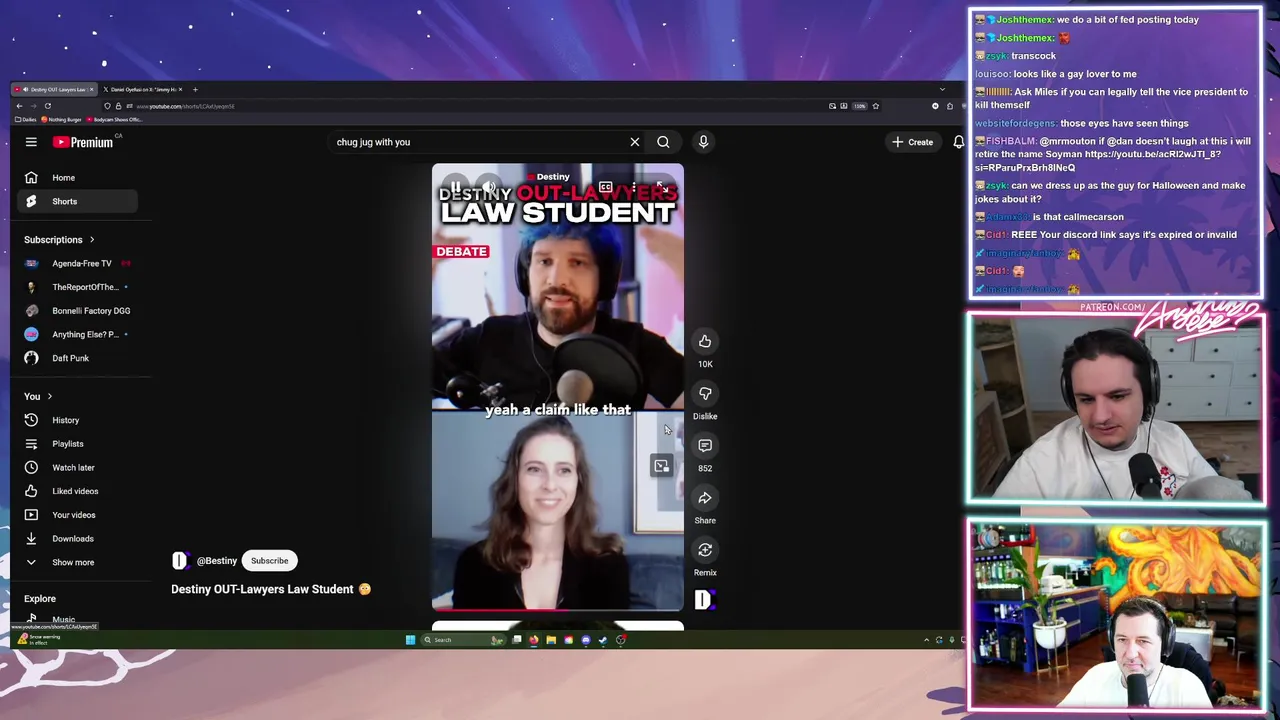This screenshot has width=1280, height=720.
Task: Open the Dailies bookmarks folder
Action: [25, 120]
